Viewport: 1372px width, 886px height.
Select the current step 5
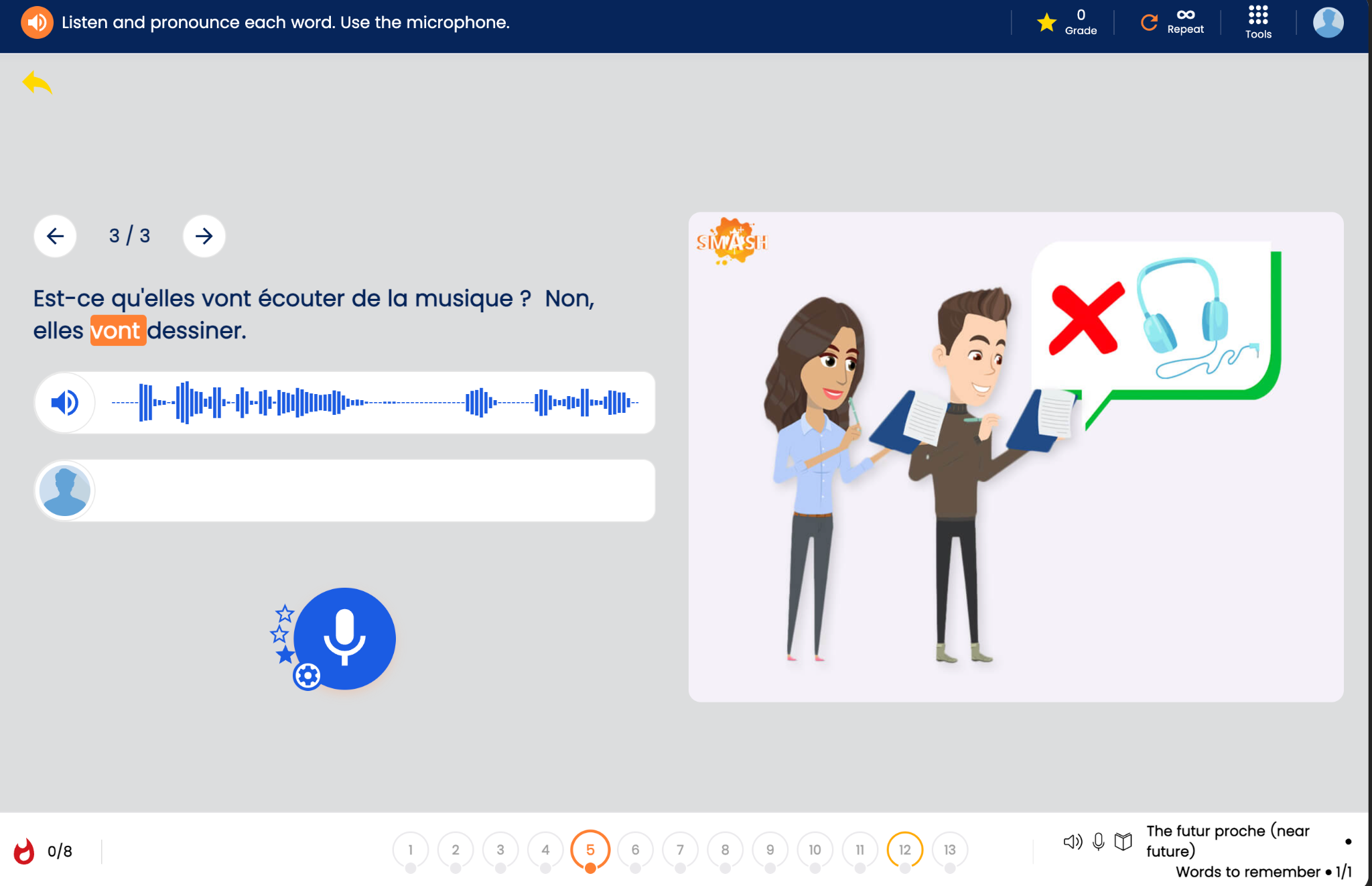590,850
